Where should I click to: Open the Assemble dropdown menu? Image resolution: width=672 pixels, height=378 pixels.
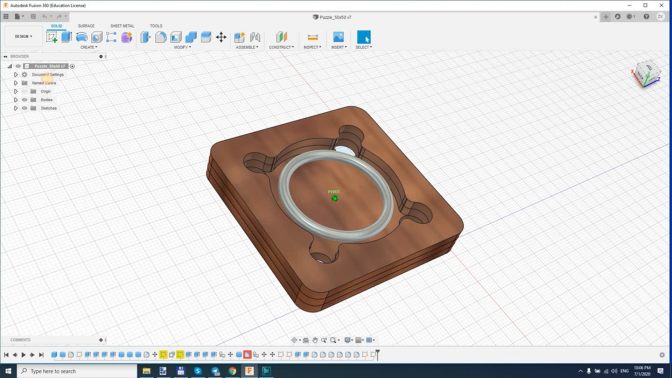tap(247, 47)
